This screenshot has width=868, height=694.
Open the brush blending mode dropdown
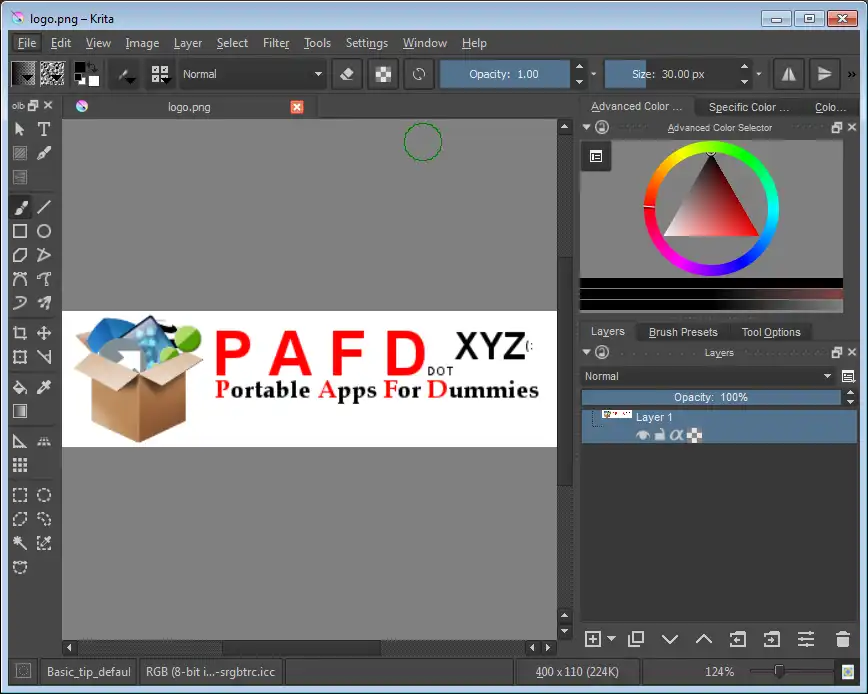coord(252,74)
